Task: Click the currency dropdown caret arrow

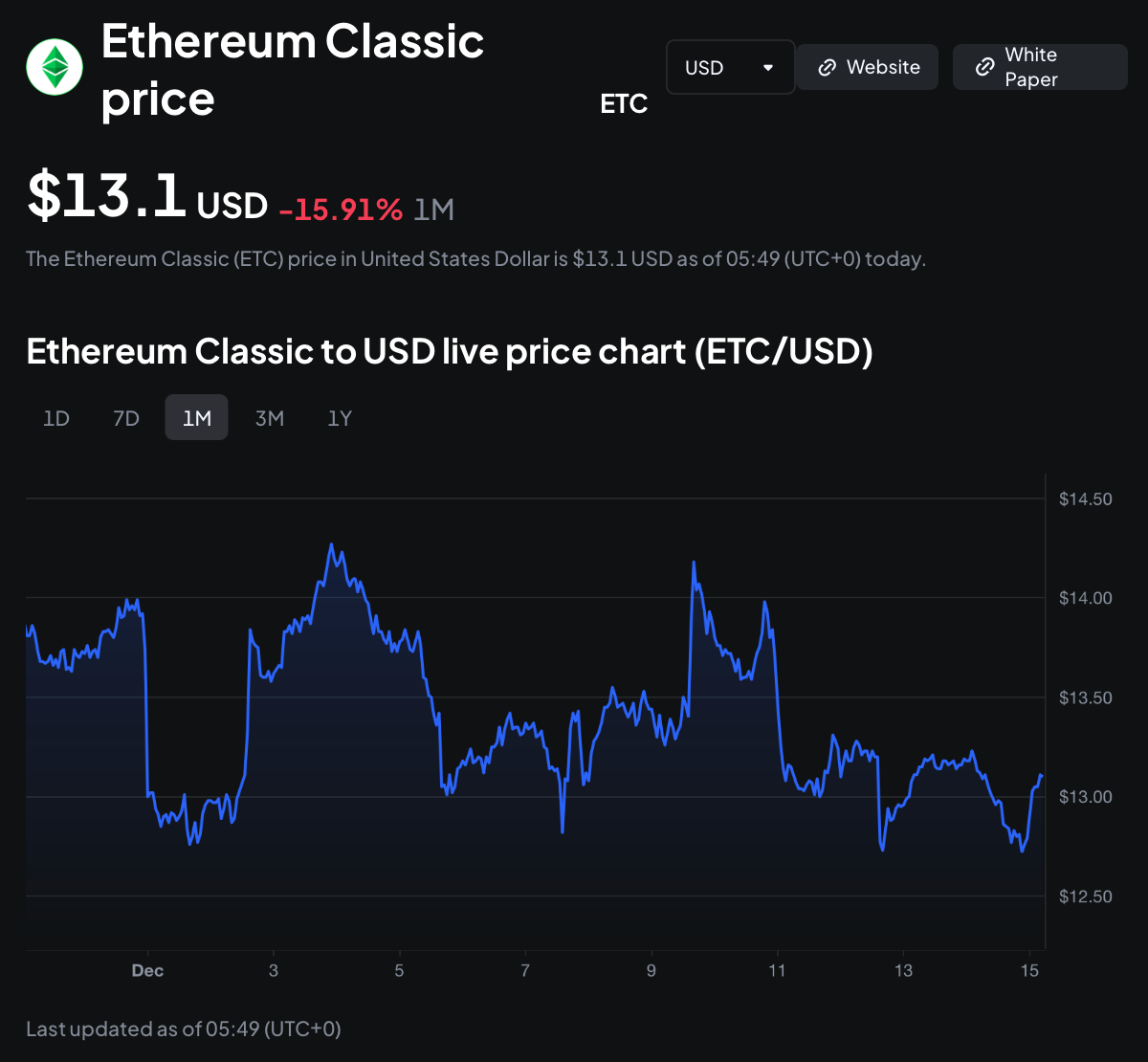Action: pyautogui.click(x=768, y=68)
